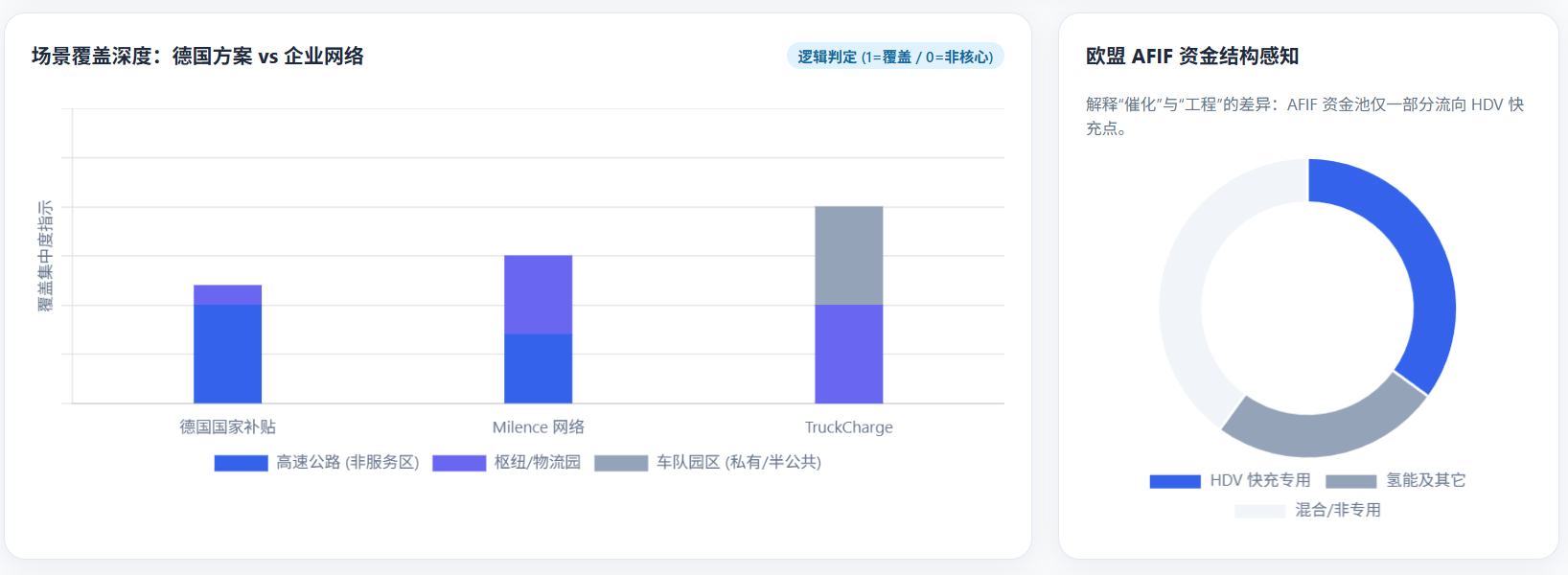Click the gray 氢能及其它 legend swatch
The height and width of the screenshot is (575, 1568).
coord(1350,481)
